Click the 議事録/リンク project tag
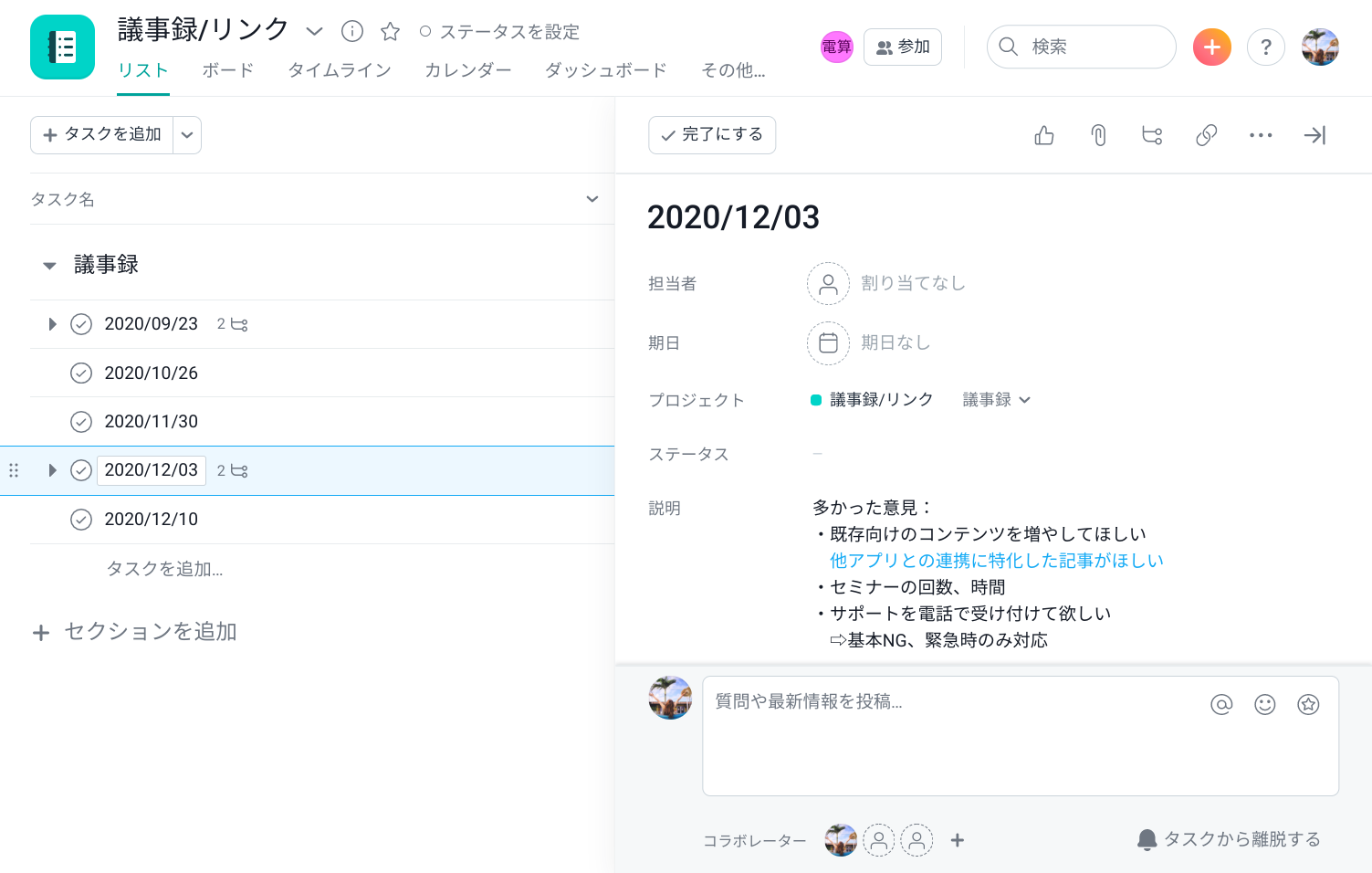This screenshot has height=873, width=1372. (881, 400)
